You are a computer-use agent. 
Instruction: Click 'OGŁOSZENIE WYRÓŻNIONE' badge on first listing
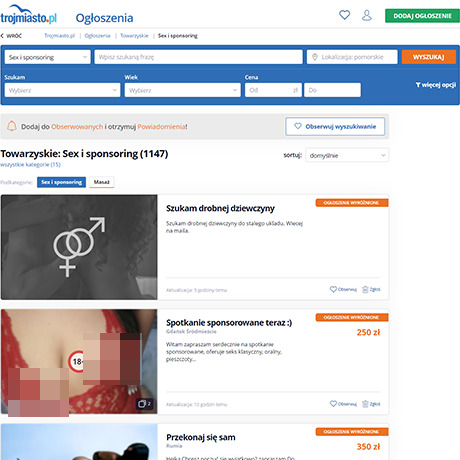pyautogui.click(x=352, y=203)
